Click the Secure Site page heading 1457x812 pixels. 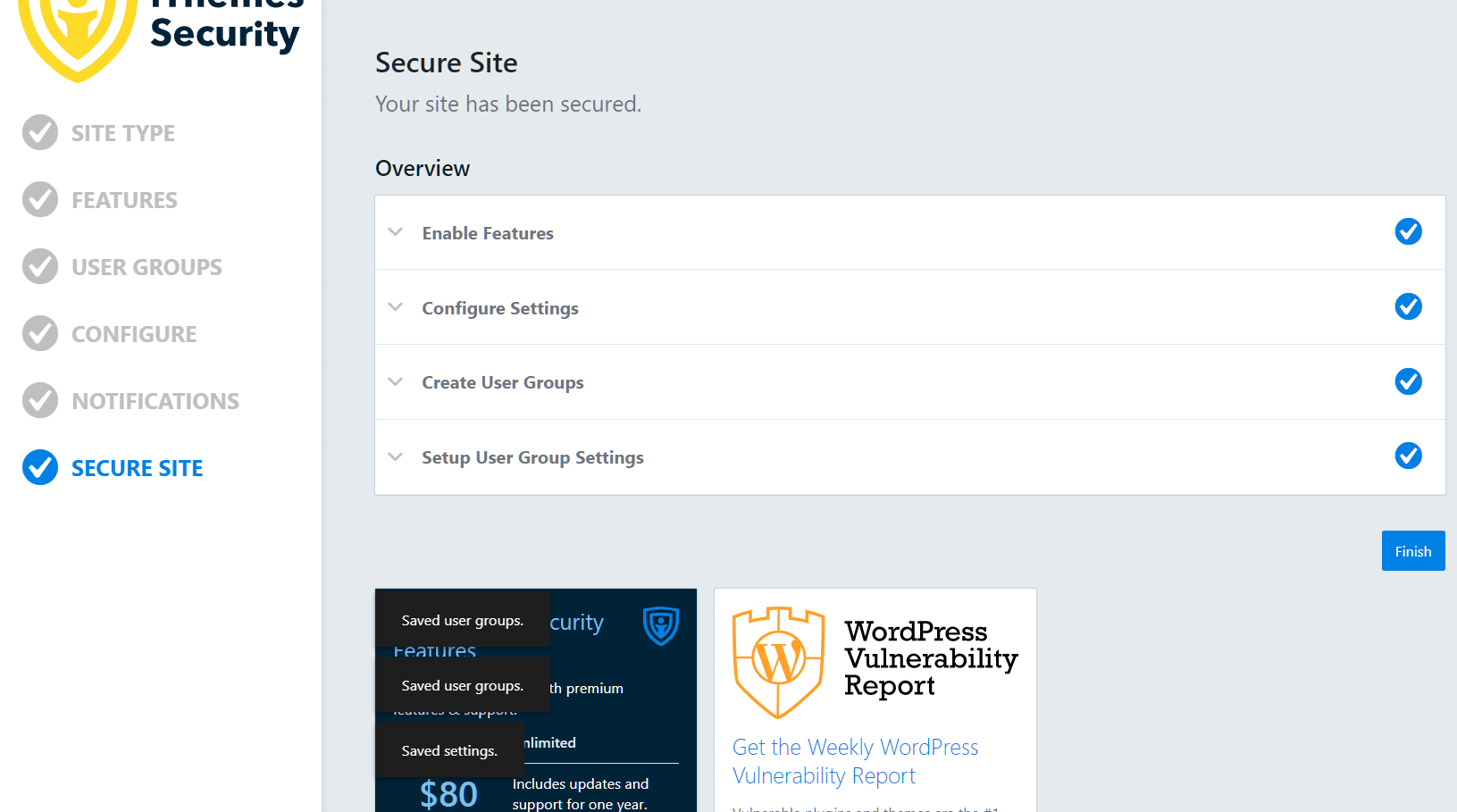[x=447, y=63]
